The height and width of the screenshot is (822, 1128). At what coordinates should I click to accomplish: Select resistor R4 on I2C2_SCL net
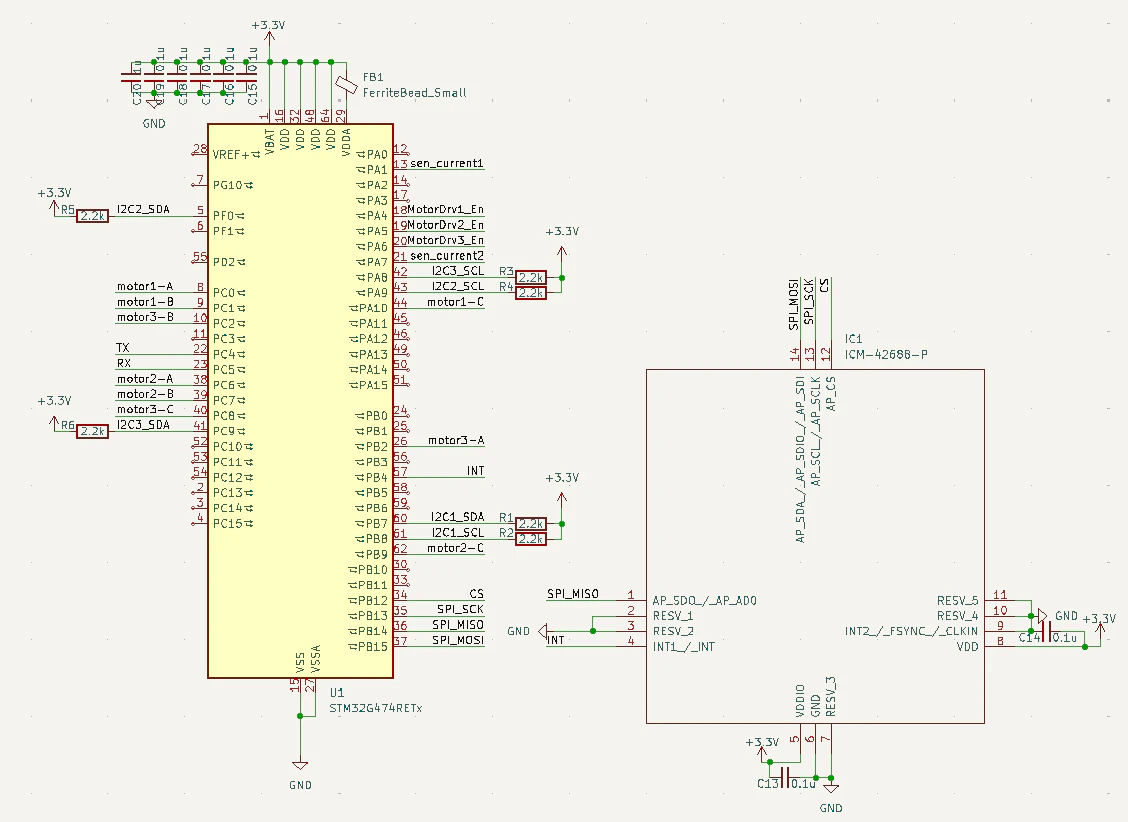(x=531, y=293)
